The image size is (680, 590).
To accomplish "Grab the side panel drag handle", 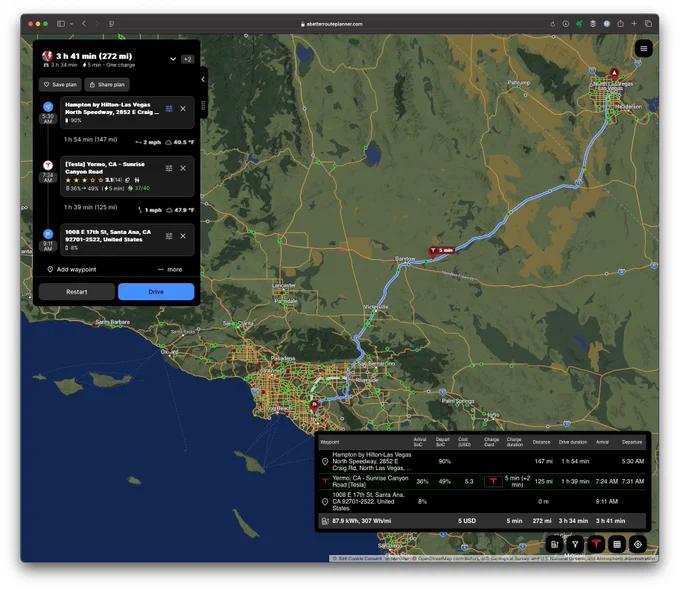I will 203,105.
